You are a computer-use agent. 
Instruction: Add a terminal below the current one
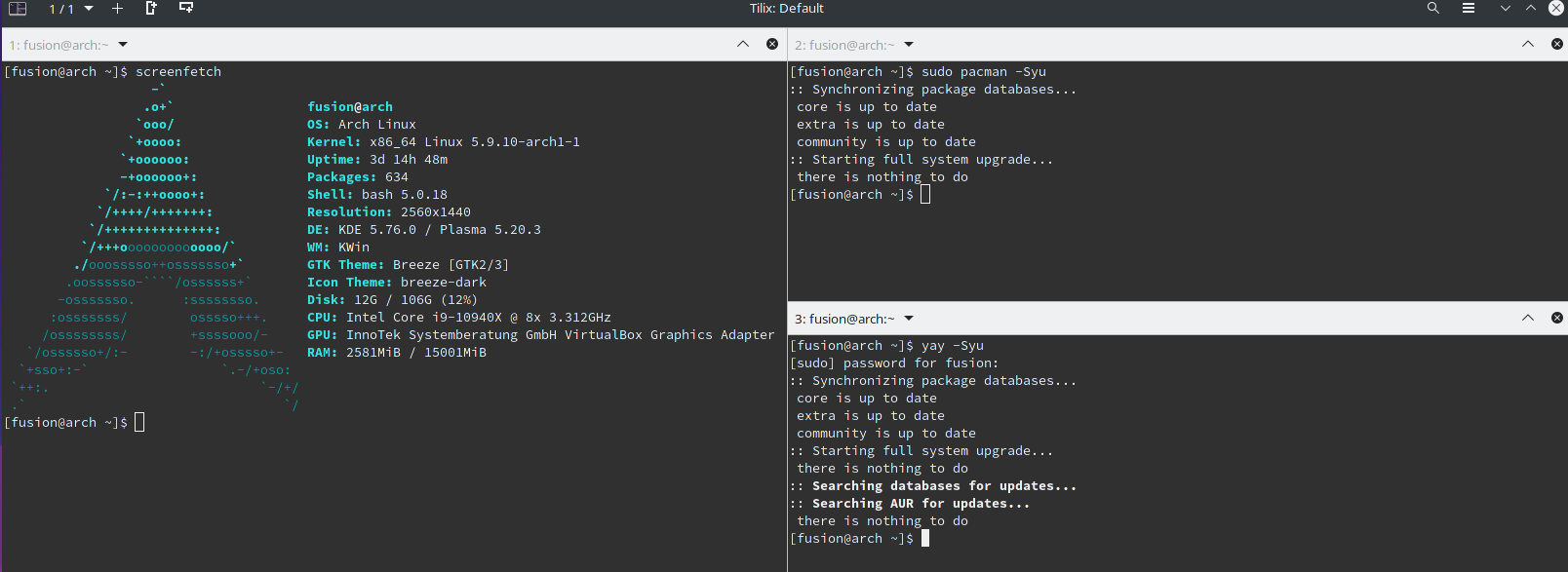click(x=186, y=8)
